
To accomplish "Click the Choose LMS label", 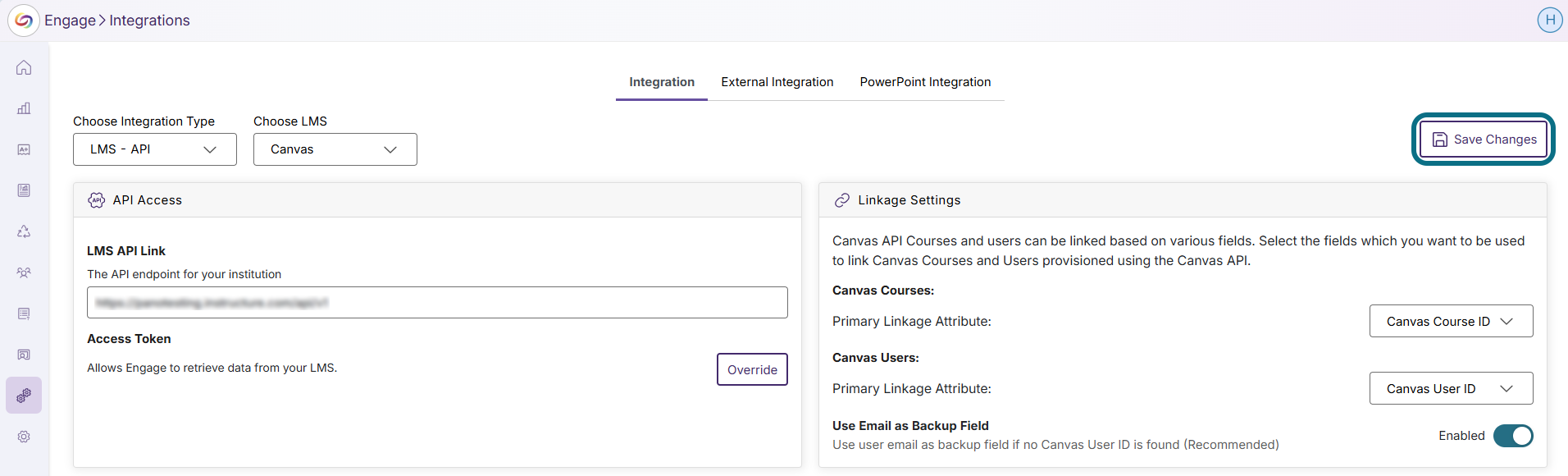I will (290, 121).
